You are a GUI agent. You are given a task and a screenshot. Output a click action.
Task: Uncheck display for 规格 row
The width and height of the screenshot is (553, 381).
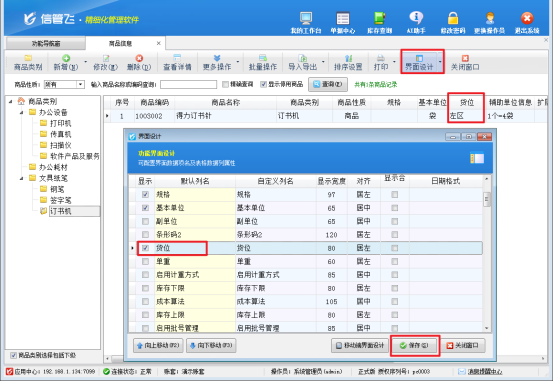[x=145, y=194]
